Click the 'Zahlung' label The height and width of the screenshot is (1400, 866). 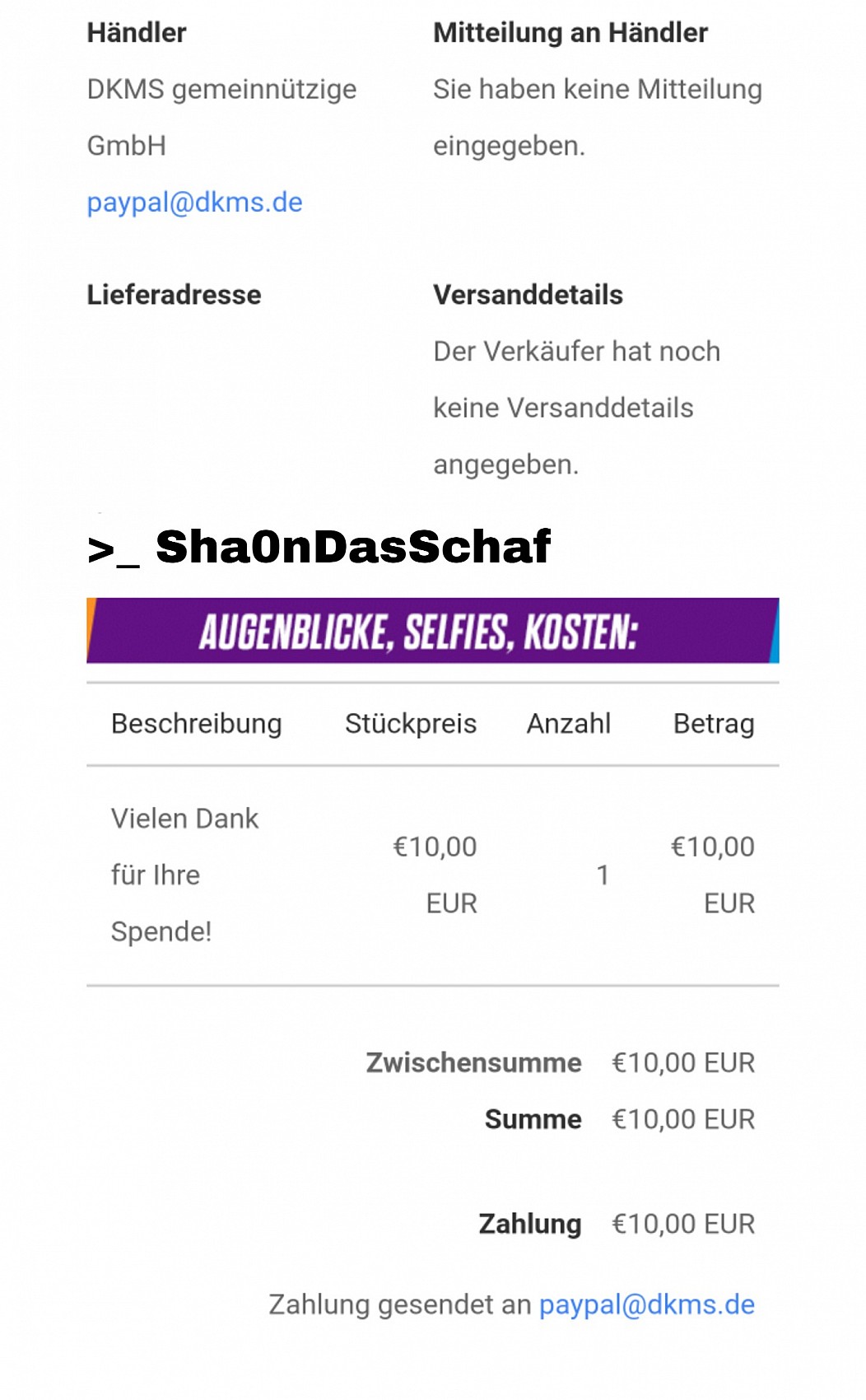tap(530, 1224)
